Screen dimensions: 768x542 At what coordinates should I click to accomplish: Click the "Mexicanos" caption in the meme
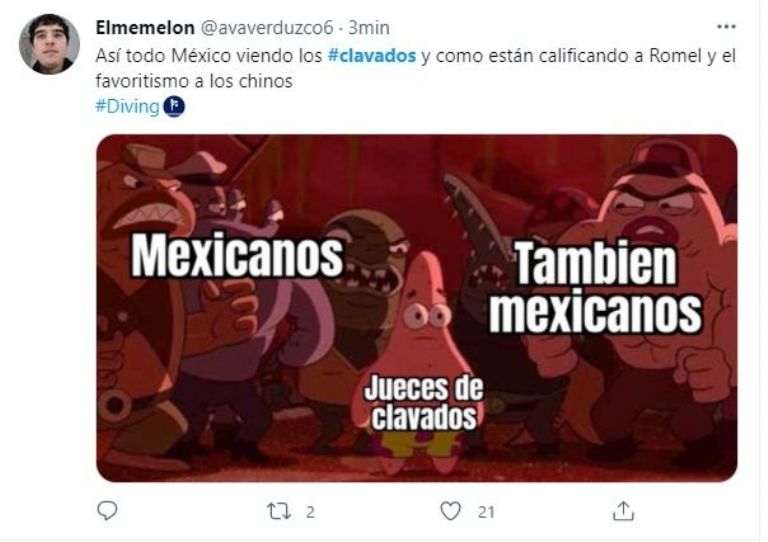pyautogui.click(x=238, y=257)
